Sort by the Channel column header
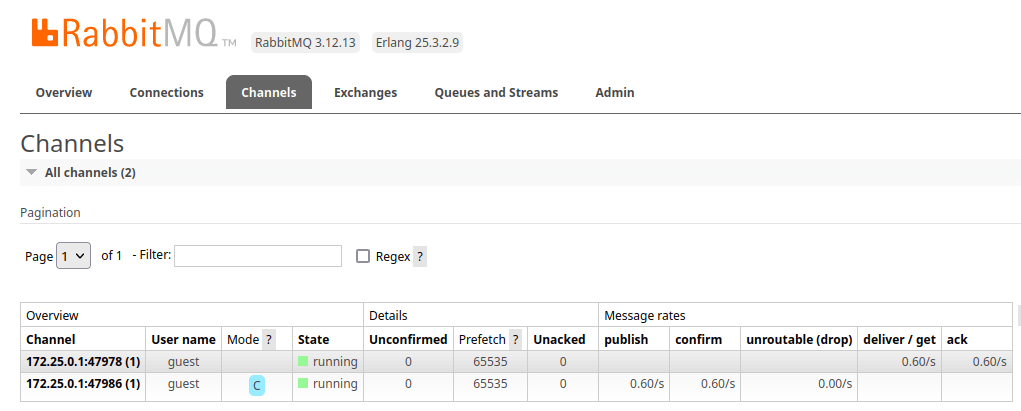The width and height of the screenshot is (1021, 411). (x=51, y=339)
